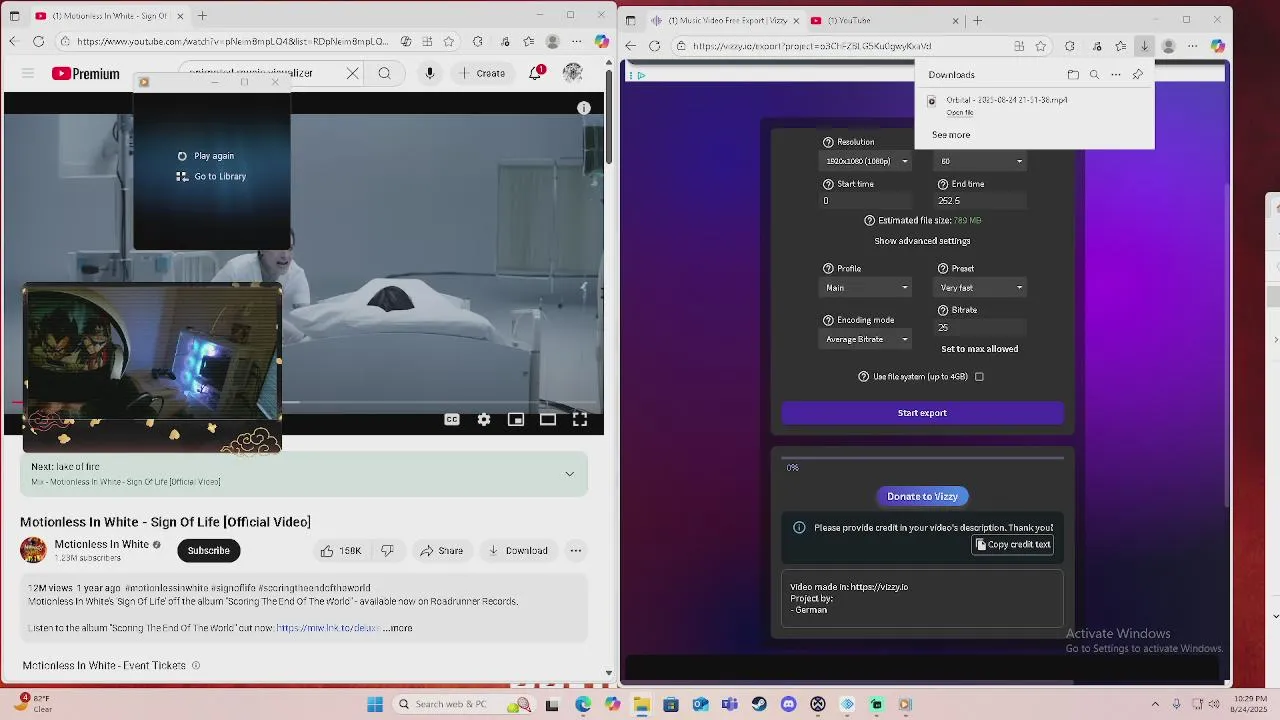Viewport: 1280px width, 720px height.
Task: Show video info card icon
Action: click(584, 108)
